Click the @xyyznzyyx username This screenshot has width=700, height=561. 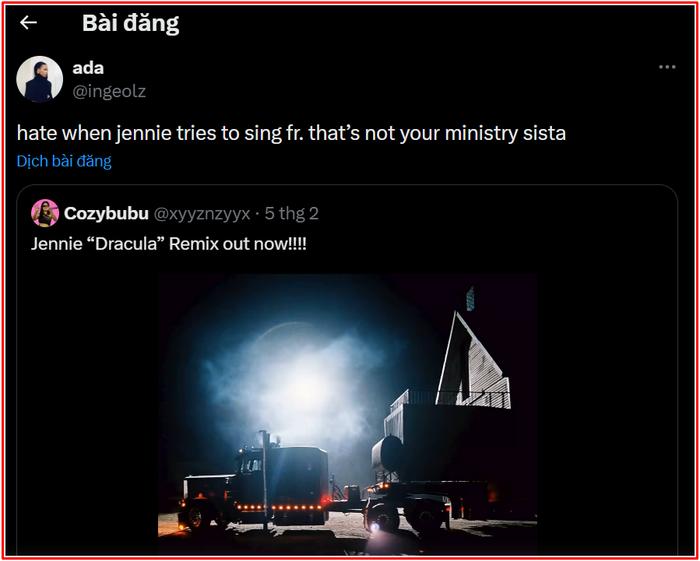(202, 214)
